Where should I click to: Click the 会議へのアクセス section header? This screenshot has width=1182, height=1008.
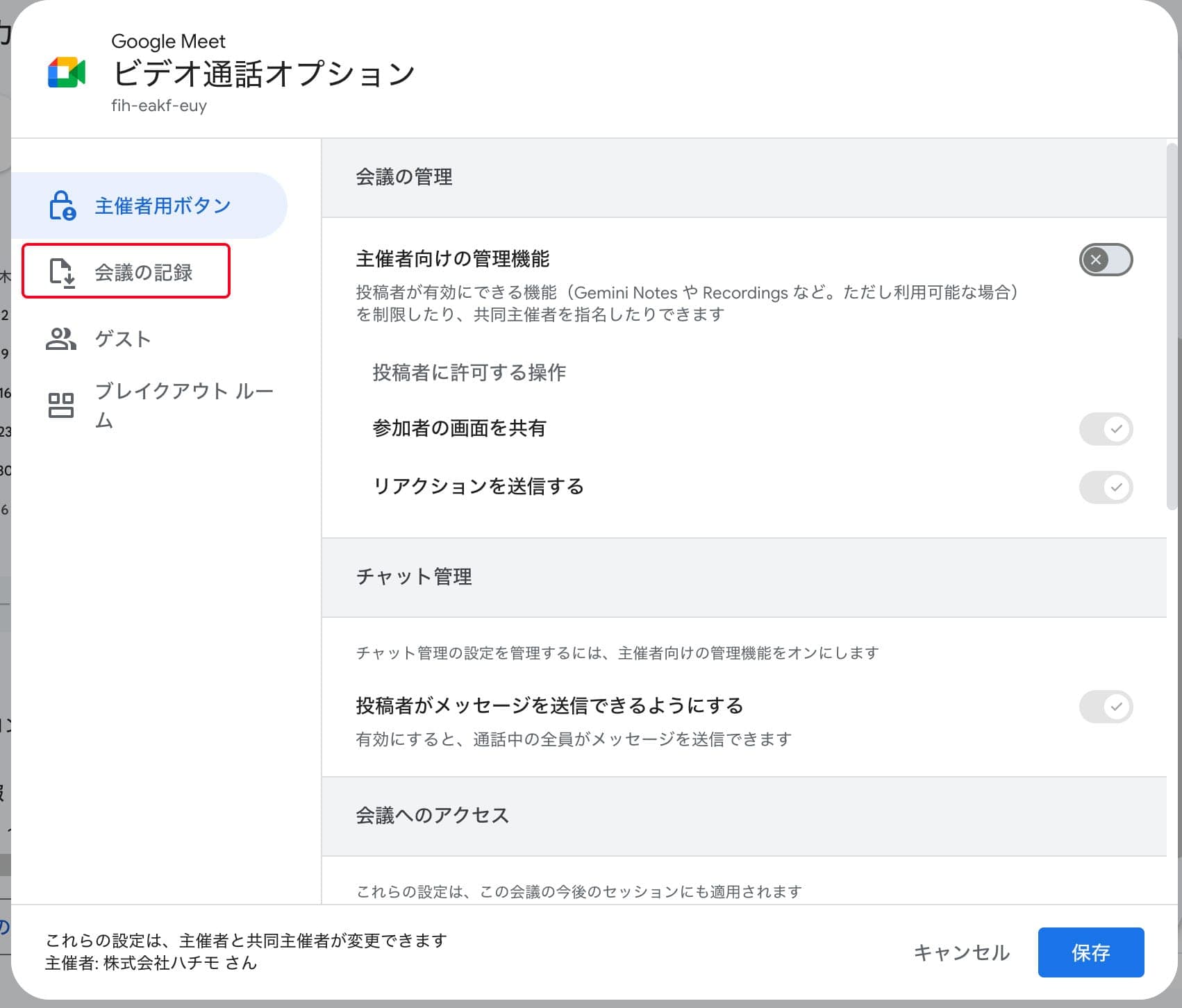432,816
